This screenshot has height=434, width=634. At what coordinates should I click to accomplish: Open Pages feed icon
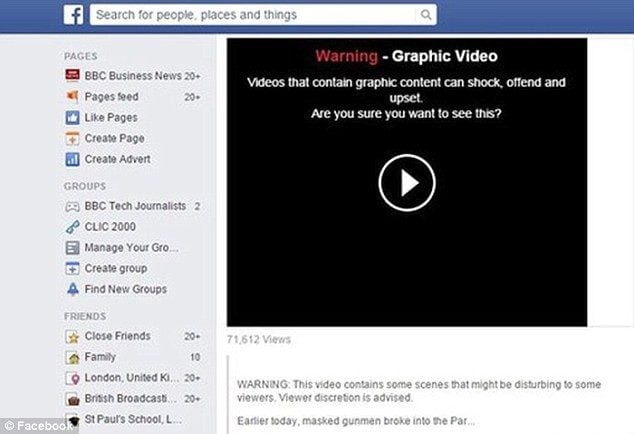coord(72,97)
